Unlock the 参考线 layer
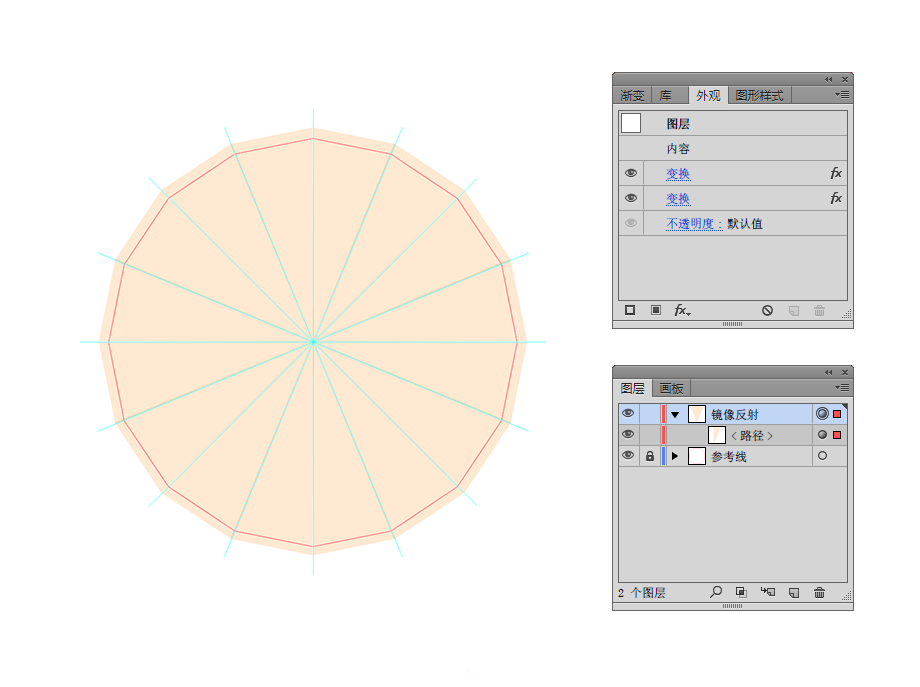This screenshot has width=920, height=687. pos(650,456)
